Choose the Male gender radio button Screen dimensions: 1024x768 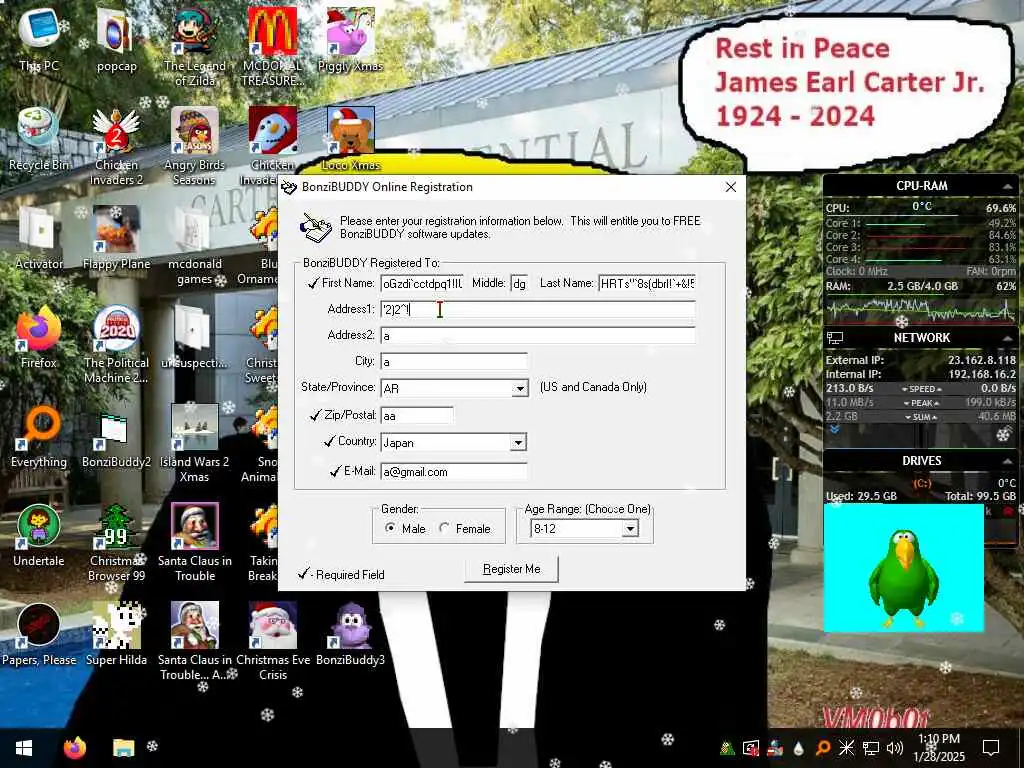(x=391, y=528)
